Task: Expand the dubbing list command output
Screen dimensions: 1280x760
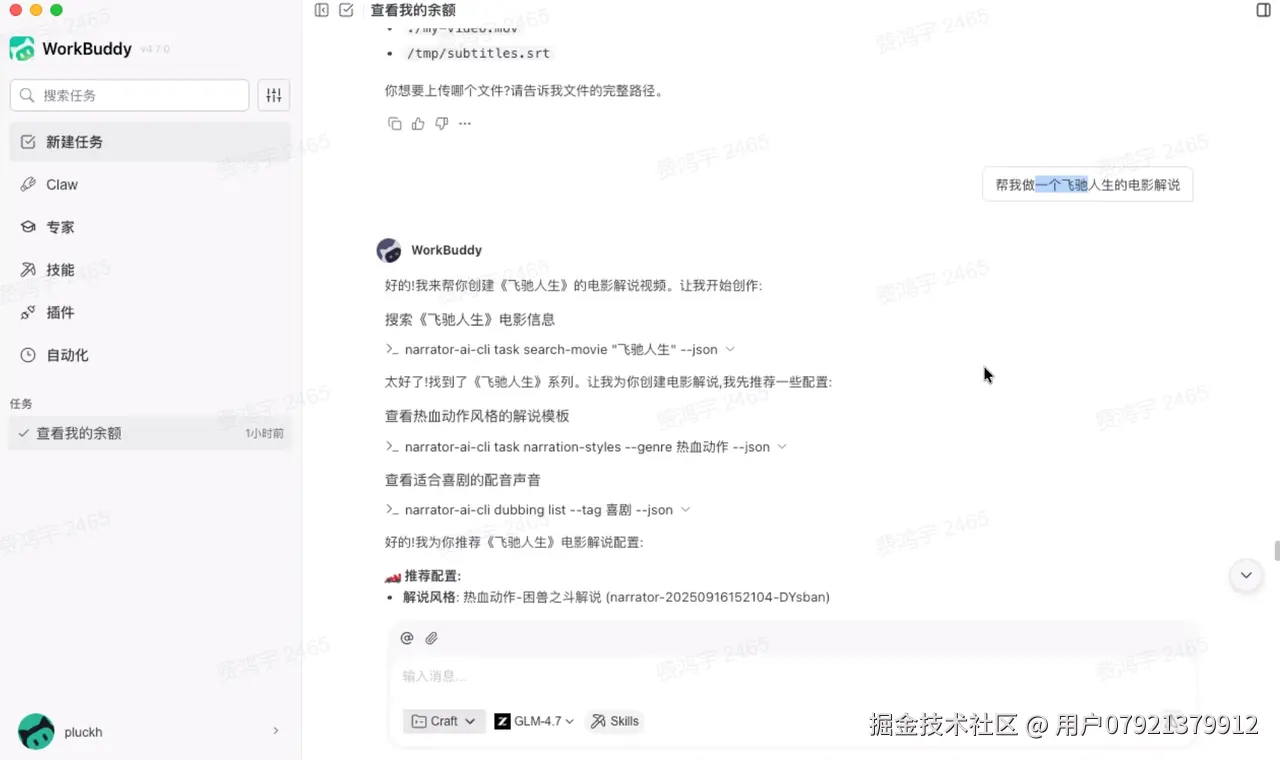Action: click(685, 510)
